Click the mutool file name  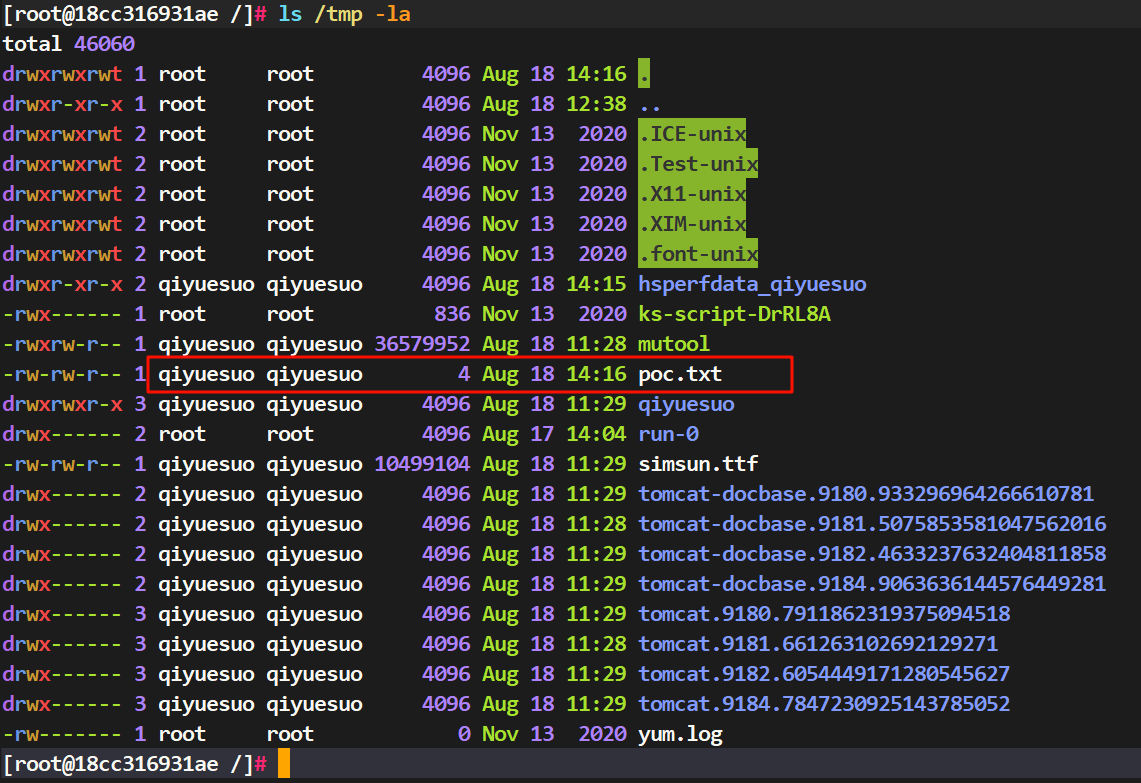(674, 344)
